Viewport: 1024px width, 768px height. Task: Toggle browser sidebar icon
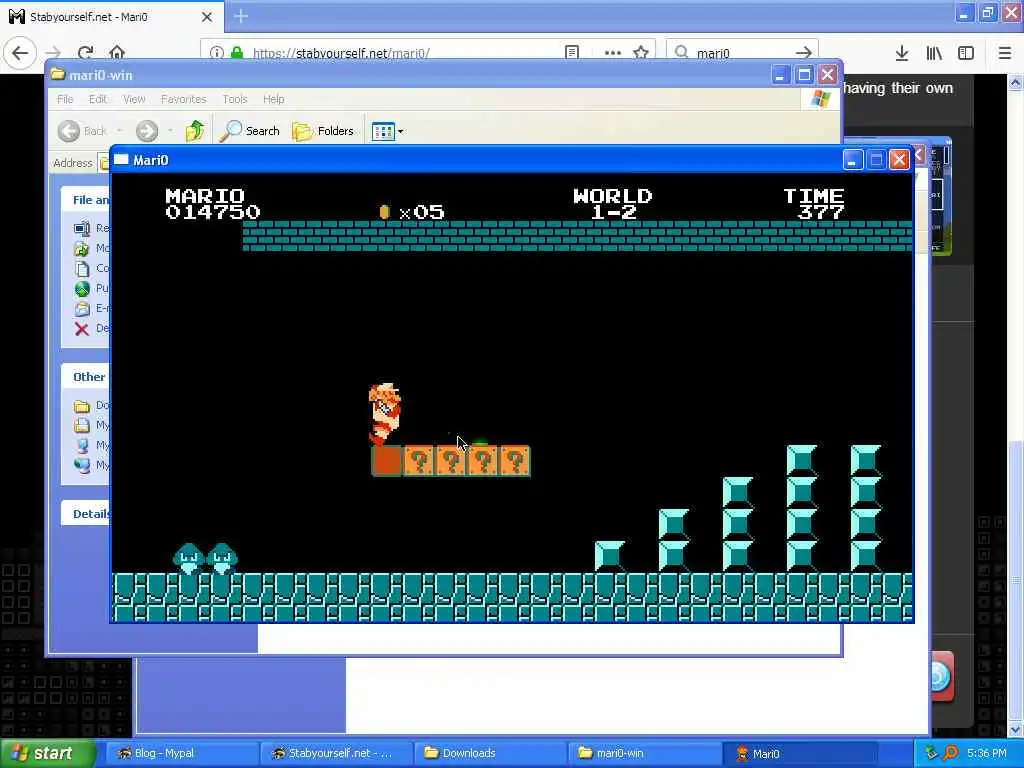pos(966,53)
